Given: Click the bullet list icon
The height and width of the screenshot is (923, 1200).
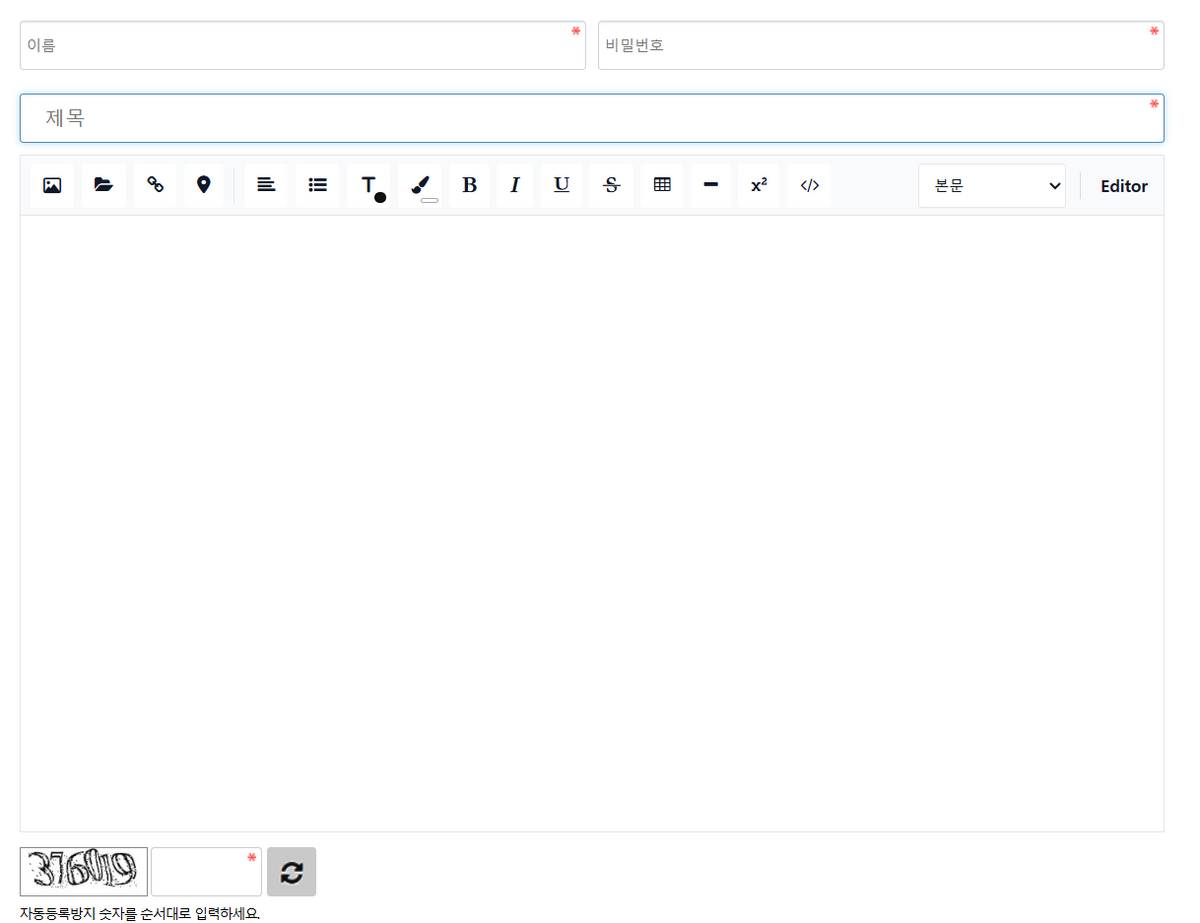Looking at the screenshot, I should [318, 185].
